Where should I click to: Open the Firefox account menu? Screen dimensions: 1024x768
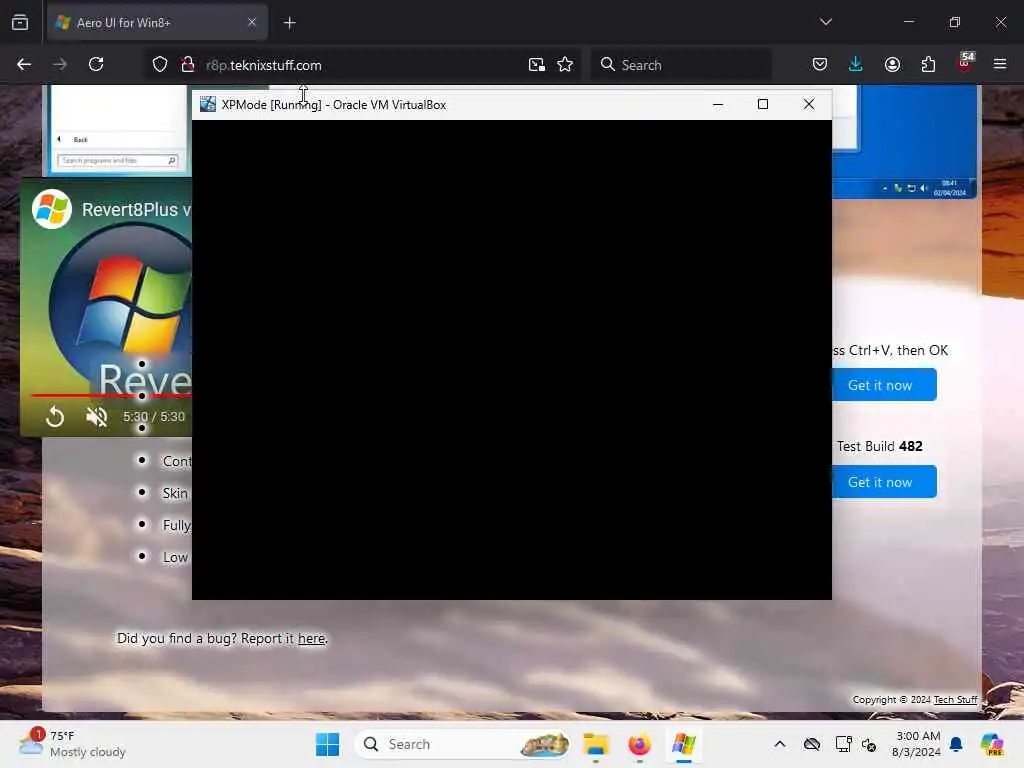coord(892,65)
